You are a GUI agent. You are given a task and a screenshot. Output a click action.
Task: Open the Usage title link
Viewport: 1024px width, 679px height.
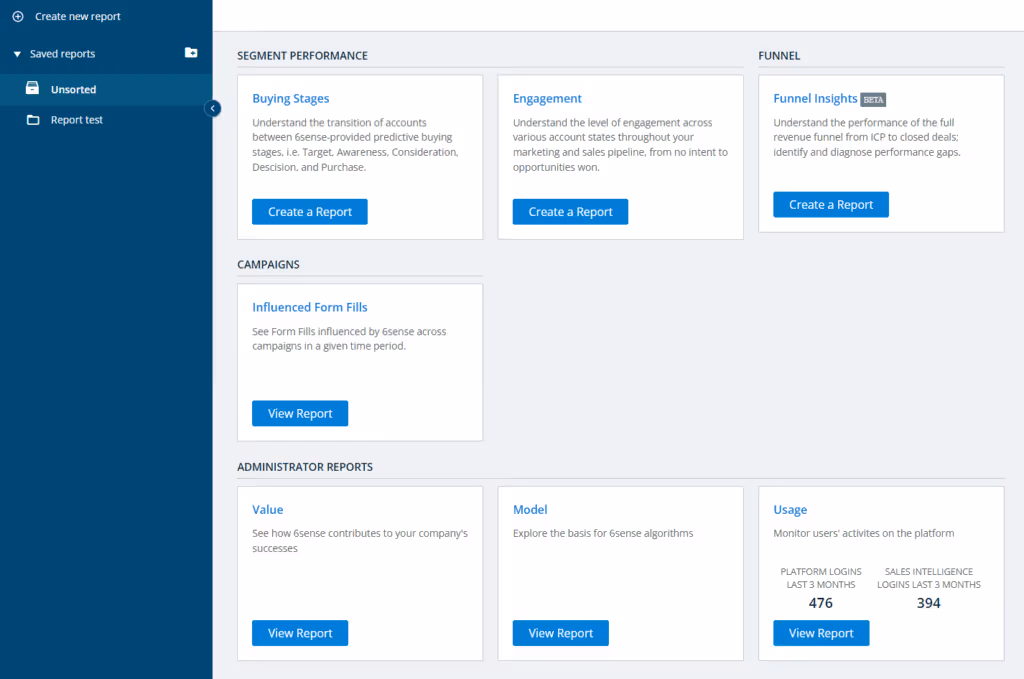(x=790, y=510)
